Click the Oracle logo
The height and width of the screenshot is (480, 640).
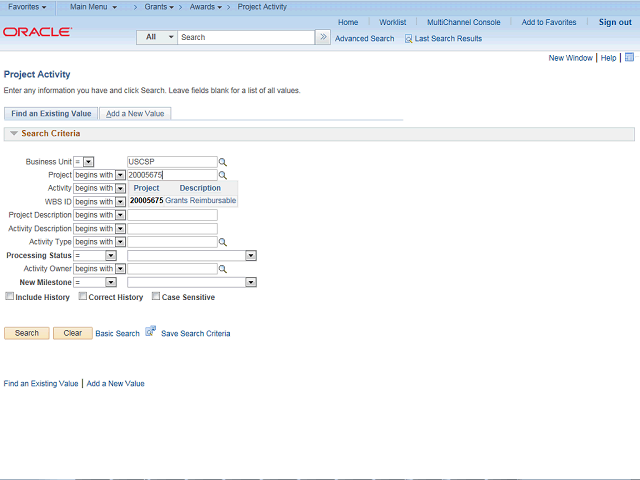click(x=38, y=32)
